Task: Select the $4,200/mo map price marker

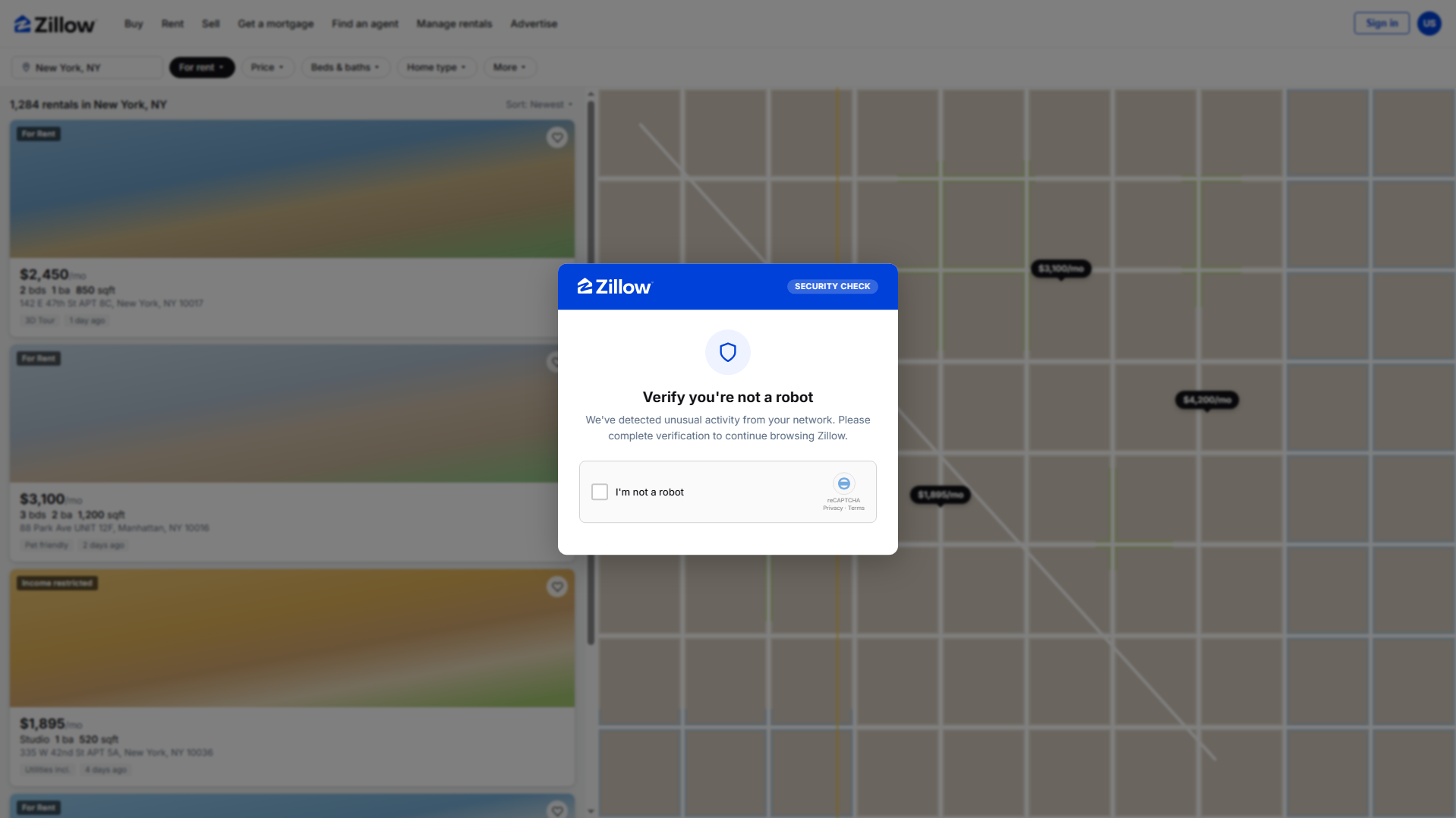Action: [1207, 400]
